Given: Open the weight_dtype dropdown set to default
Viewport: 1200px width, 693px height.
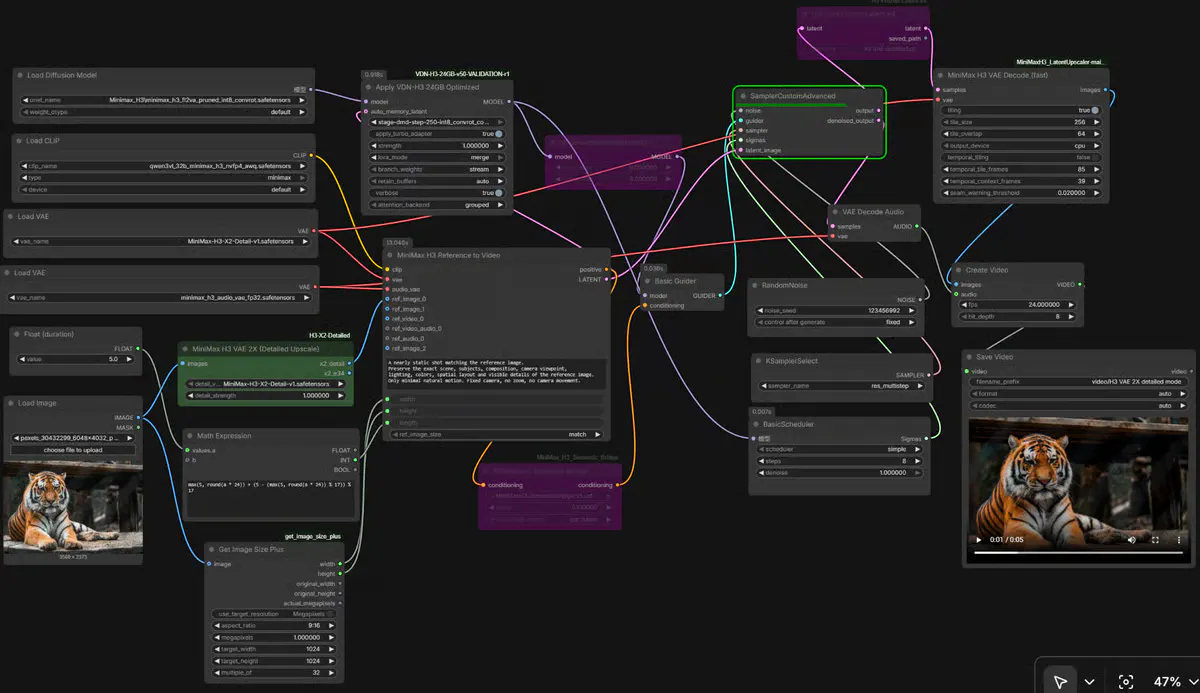Looking at the screenshot, I should click(x=165, y=112).
